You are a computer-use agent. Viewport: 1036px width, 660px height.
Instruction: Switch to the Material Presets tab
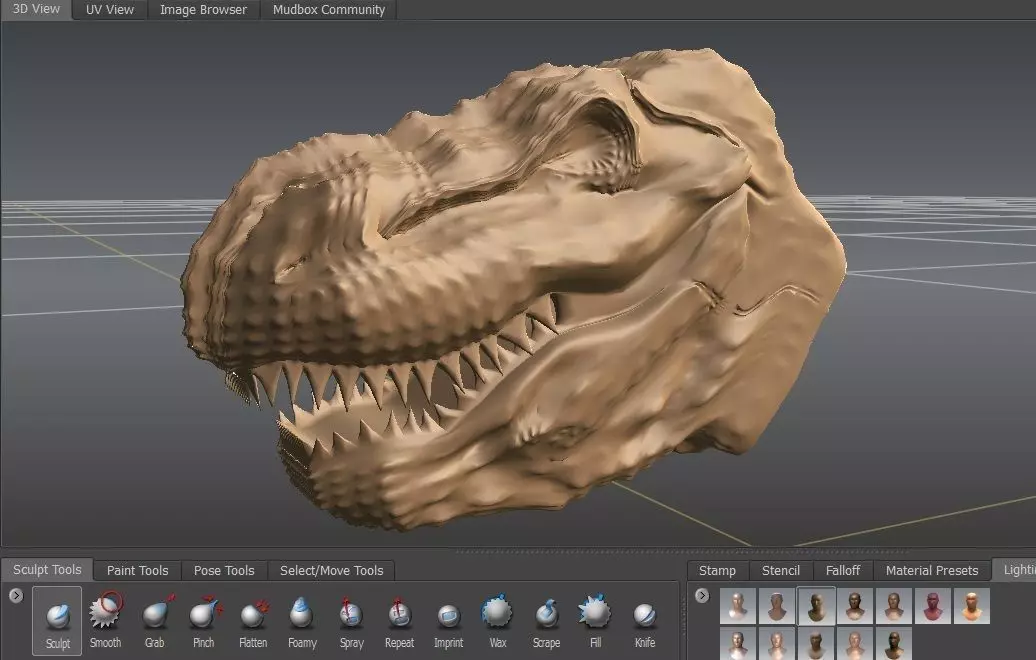coord(931,570)
